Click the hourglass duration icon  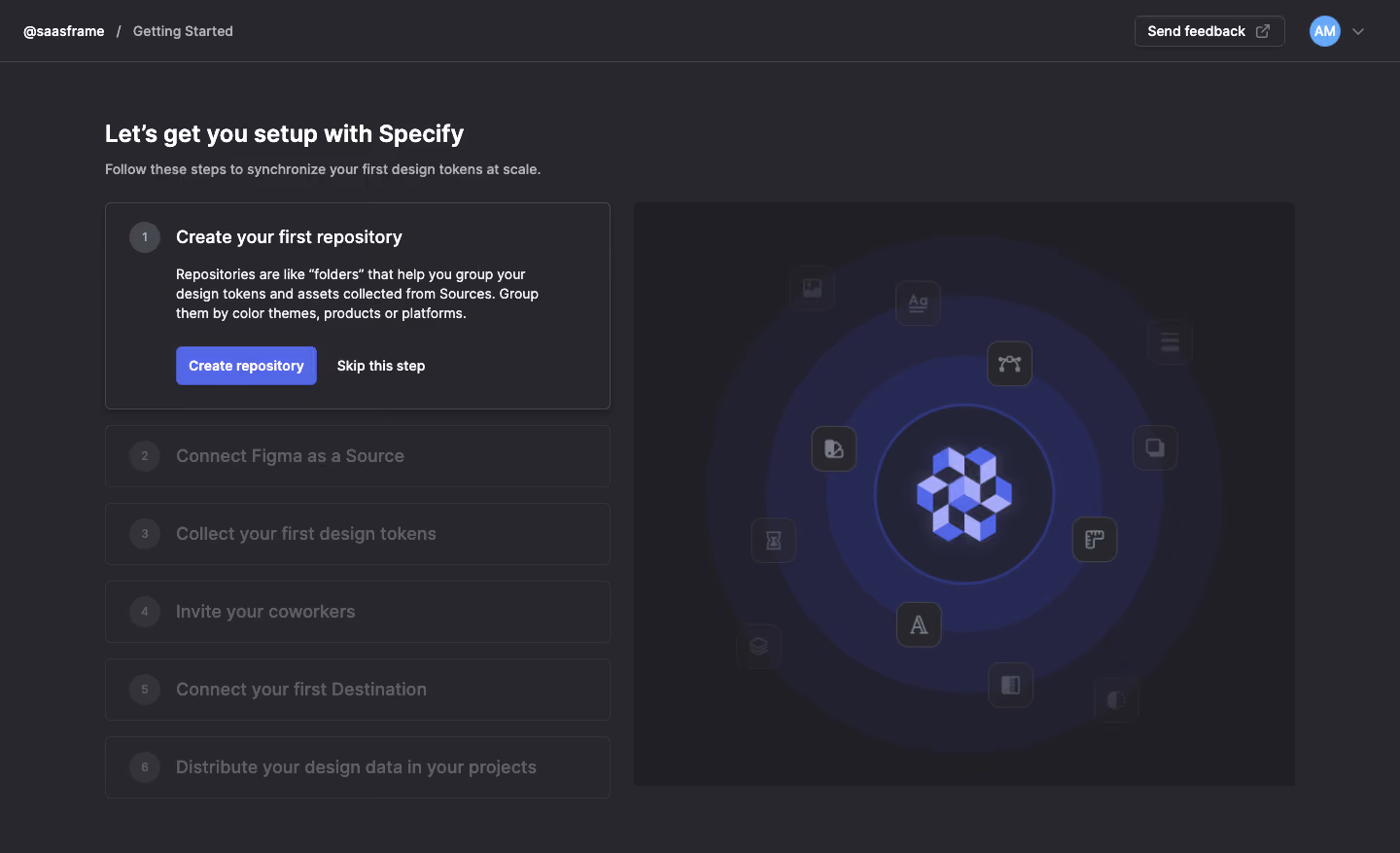coord(774,540)
